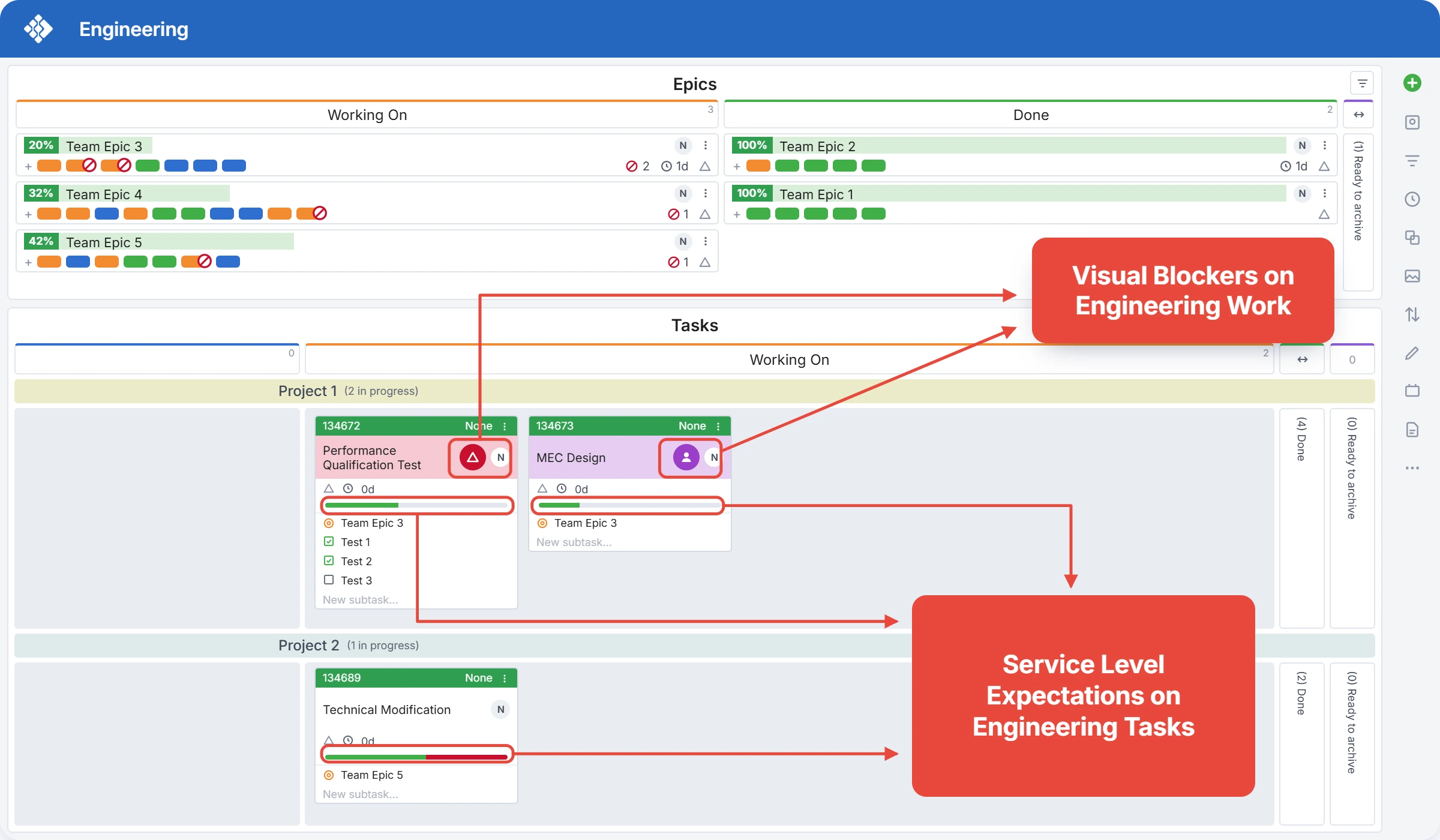Open the Epics section filter dropdown
The width and height of the screenshot is (1440, 840).
pyautogui.click(x=1362, y=83)
